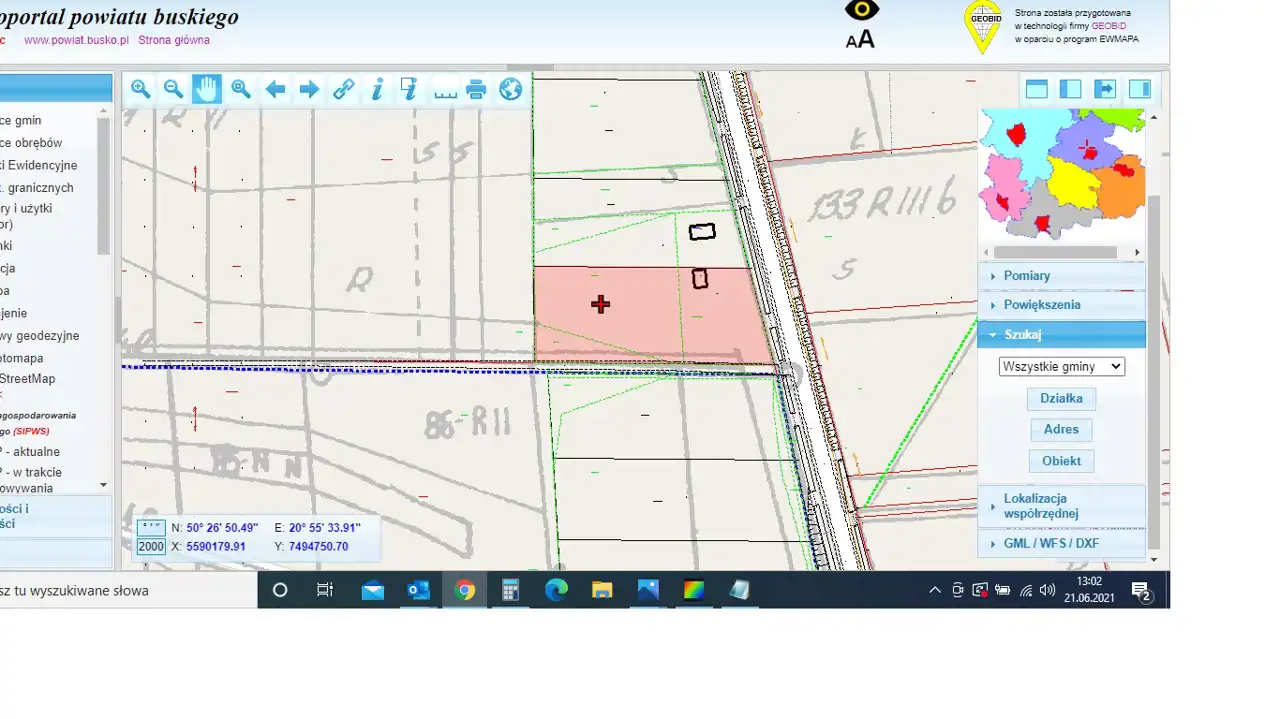Select the object info 'i' tool
This screenshot has width=1280, height=719.
point(377,89)
